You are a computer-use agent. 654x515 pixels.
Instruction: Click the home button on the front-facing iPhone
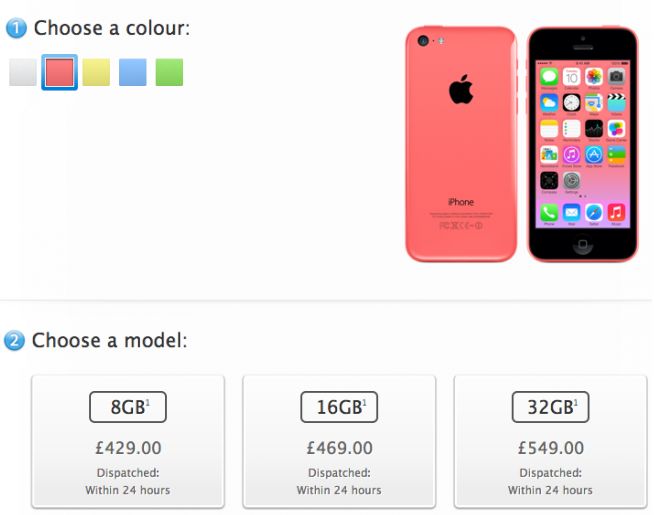pos(583,244)
